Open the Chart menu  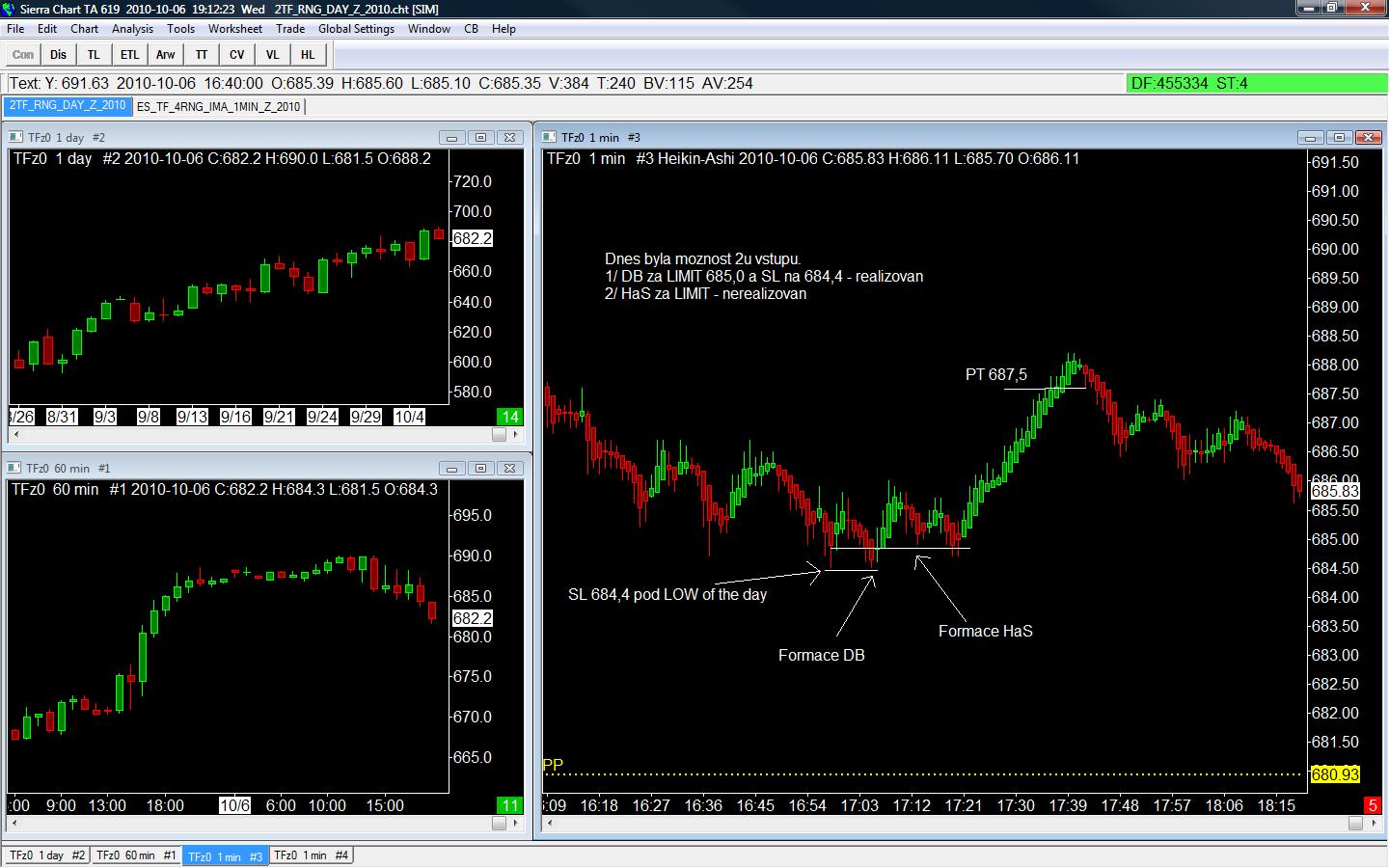(85, 29)
